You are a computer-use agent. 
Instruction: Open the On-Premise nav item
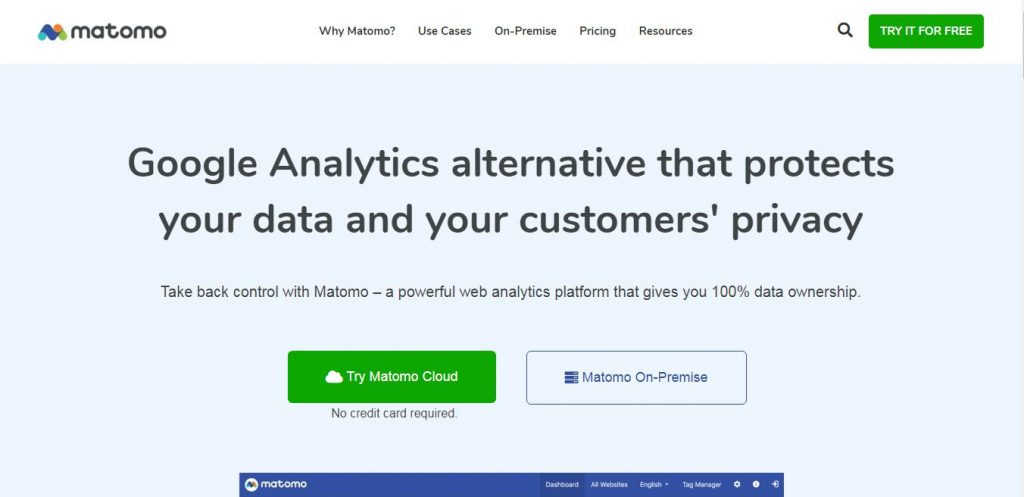tap(525, 31)
